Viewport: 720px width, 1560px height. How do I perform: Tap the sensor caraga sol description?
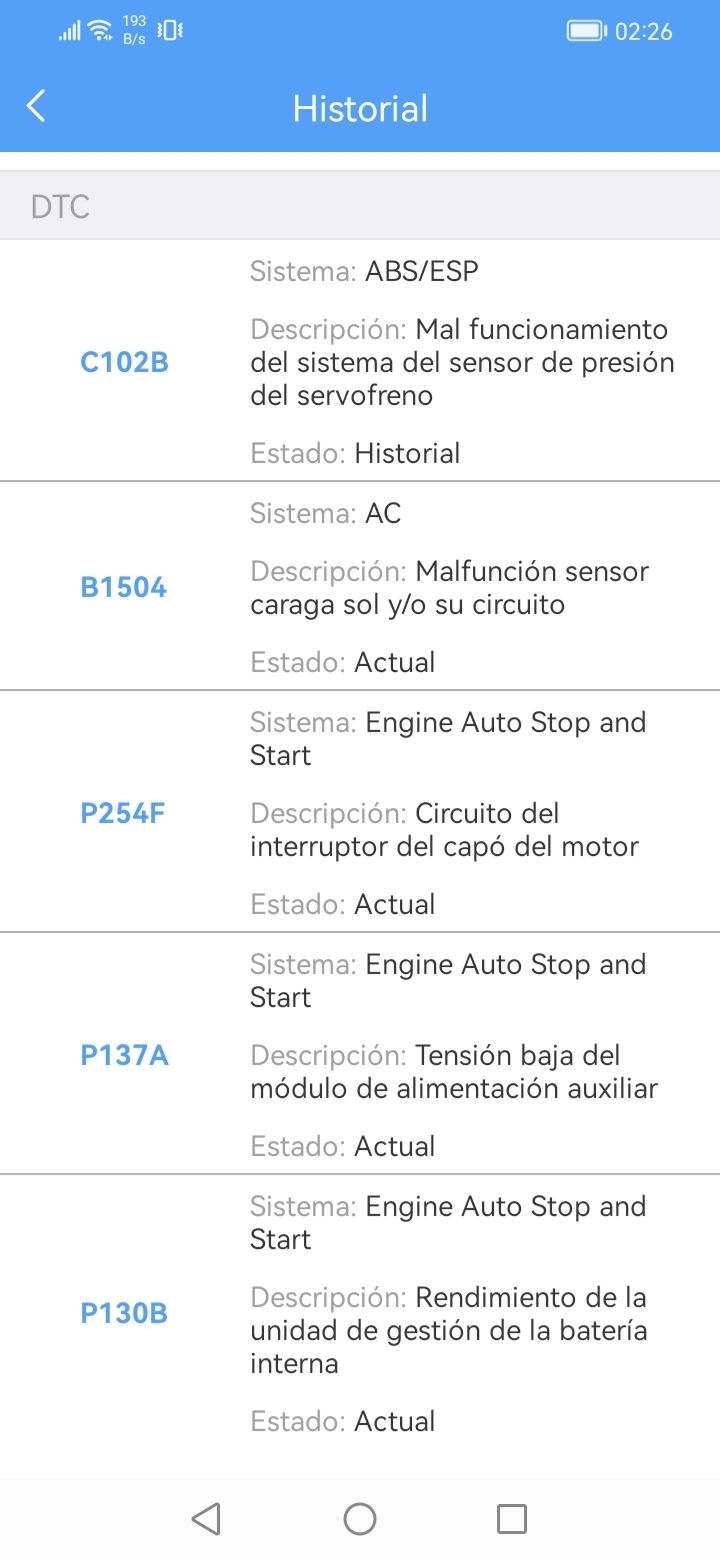pos(450,588)
